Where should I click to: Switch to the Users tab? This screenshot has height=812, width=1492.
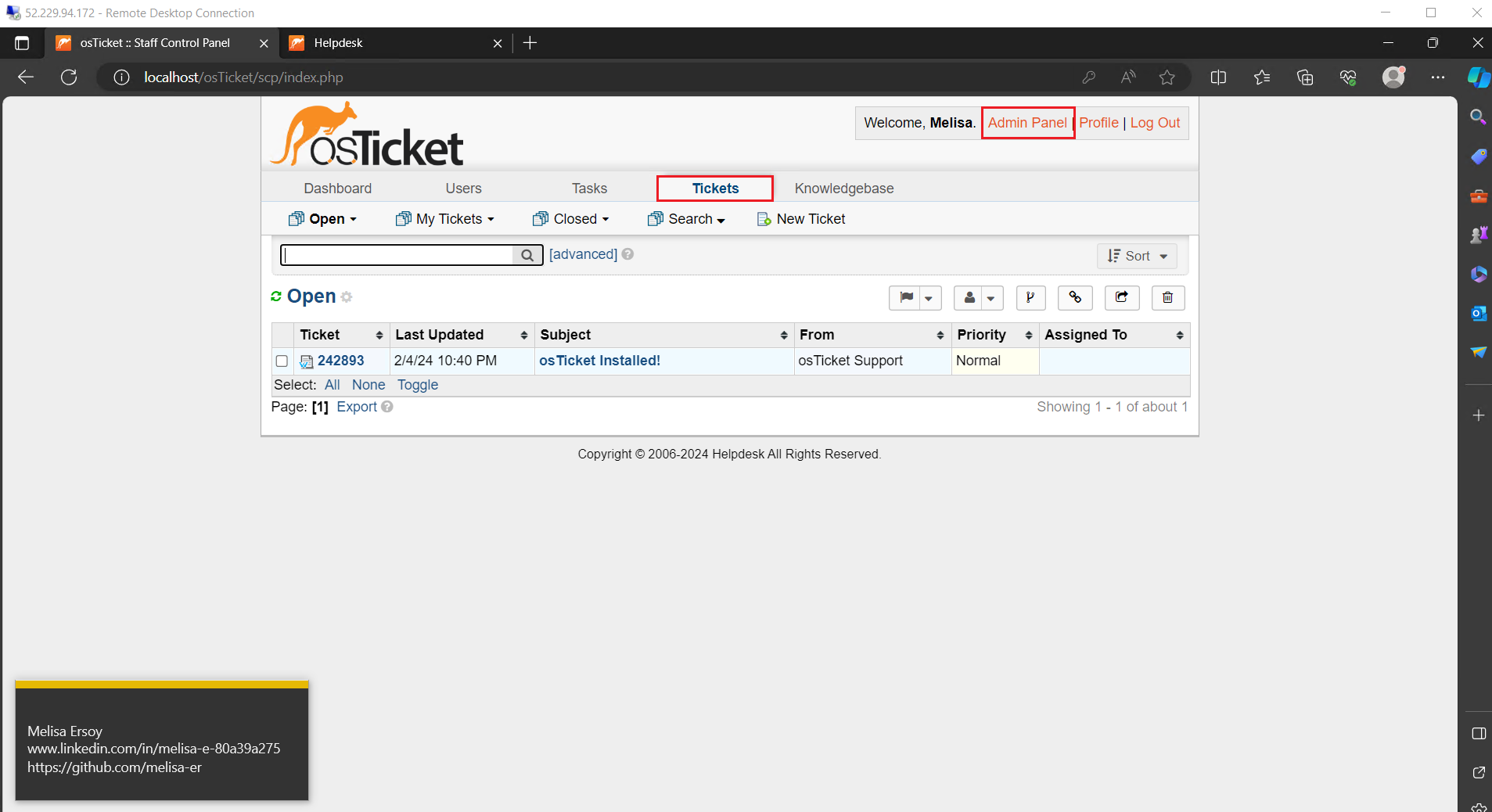[463, 189]
